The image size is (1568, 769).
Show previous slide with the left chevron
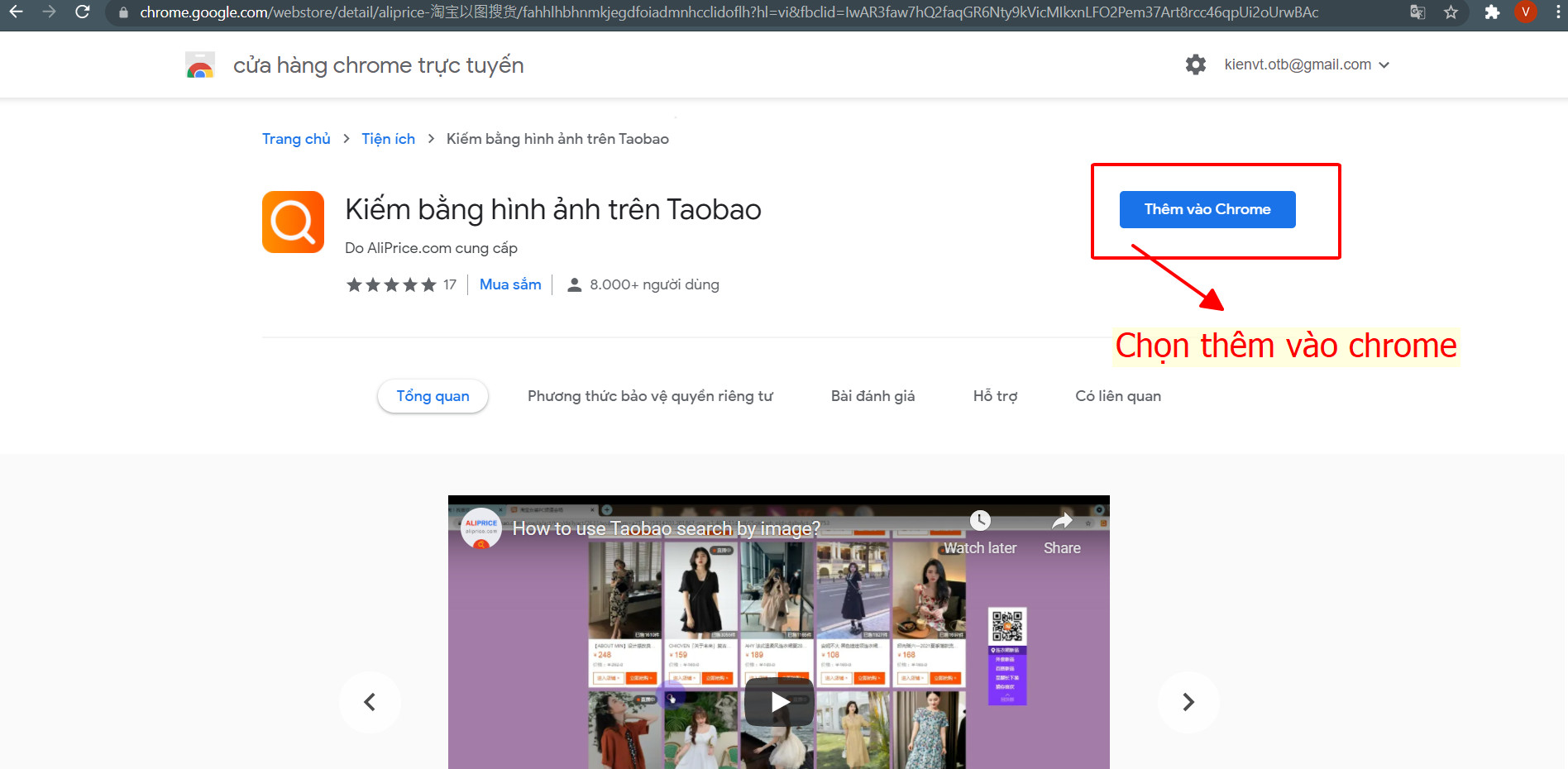[x=370, y=702]
